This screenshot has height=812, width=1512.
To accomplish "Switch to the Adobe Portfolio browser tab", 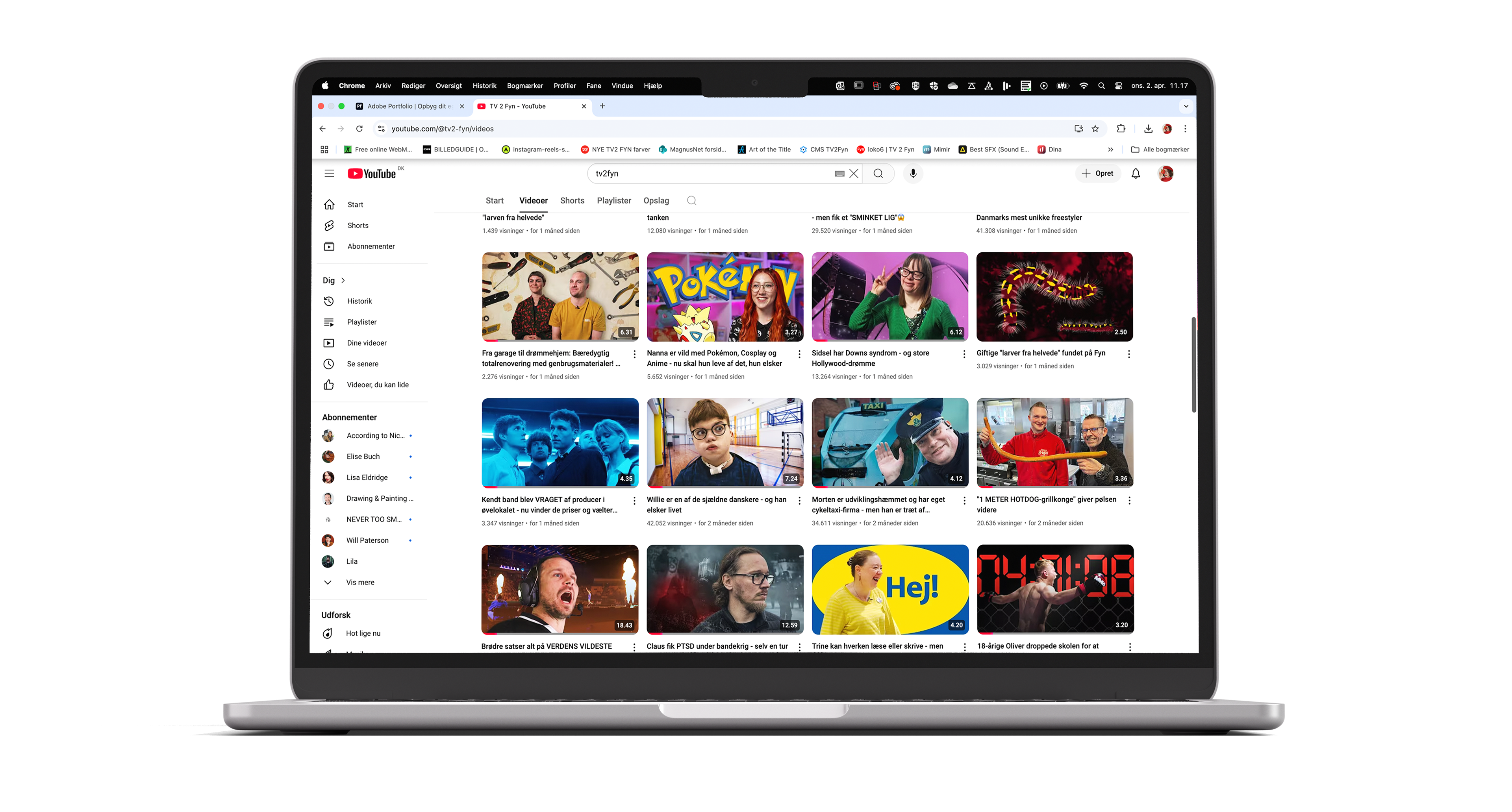I will 409,106.
